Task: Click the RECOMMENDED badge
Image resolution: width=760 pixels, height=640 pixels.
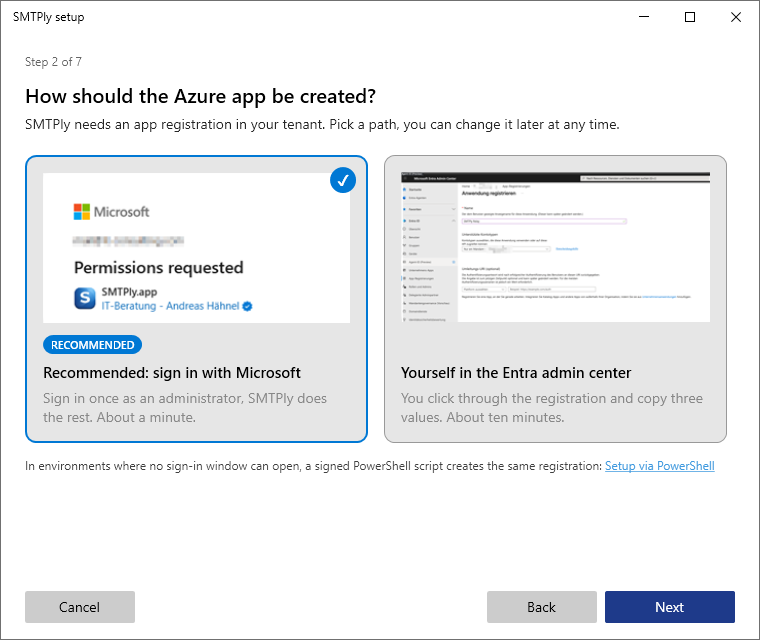Action: [x=93, y=345]
